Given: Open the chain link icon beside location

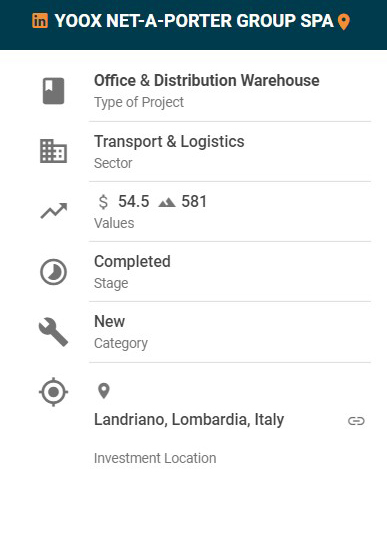Looking at the screenshot, I should click(x=356, y=421).
